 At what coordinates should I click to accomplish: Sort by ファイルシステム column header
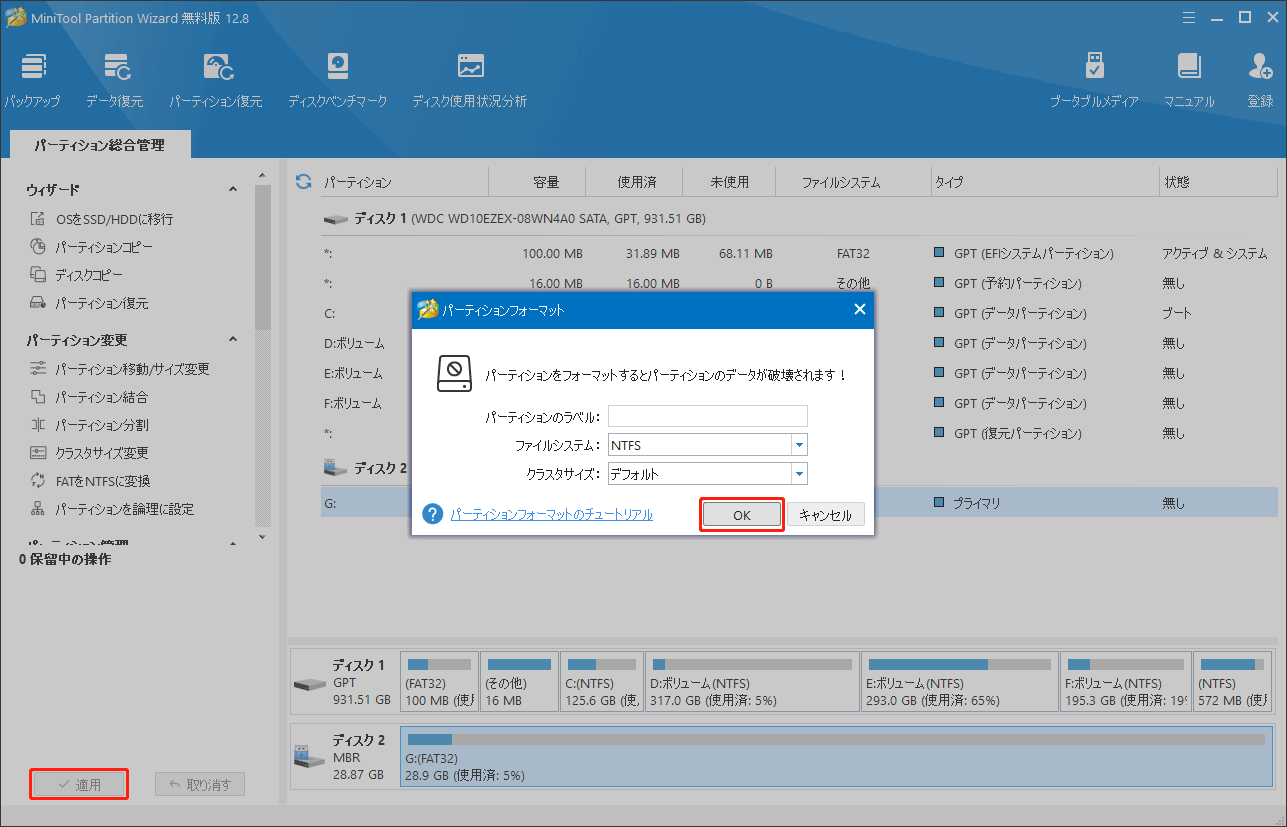point(841,183)
